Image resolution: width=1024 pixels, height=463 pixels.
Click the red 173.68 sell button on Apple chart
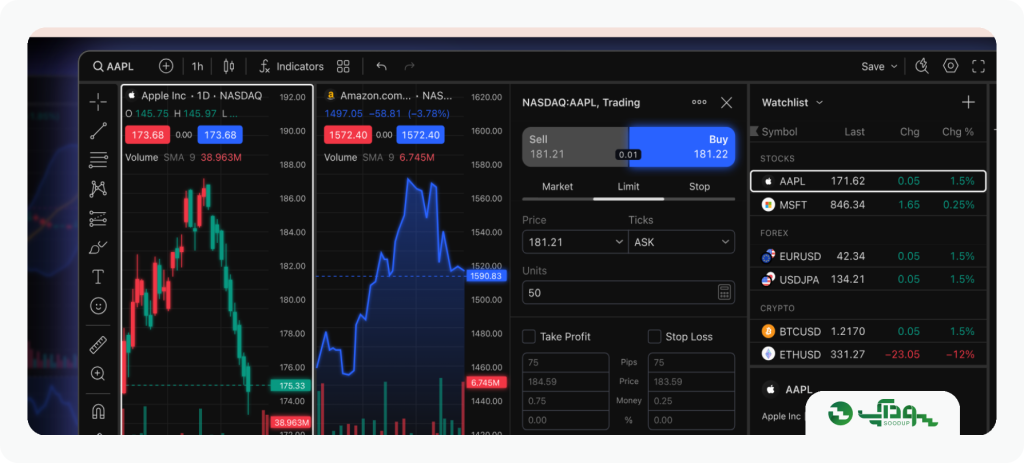tap(148, 135)
